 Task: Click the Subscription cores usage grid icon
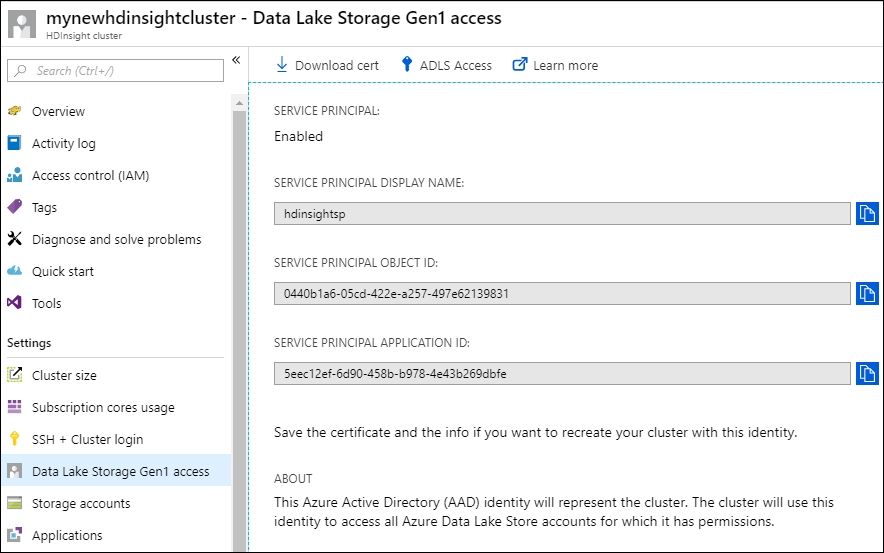point(15,406)
